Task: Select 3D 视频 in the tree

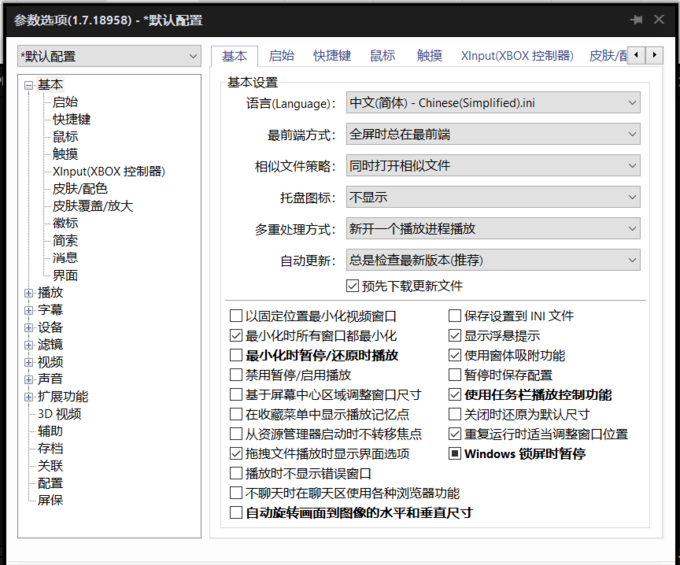Action: pyautogui.click(x=60, y=414)
